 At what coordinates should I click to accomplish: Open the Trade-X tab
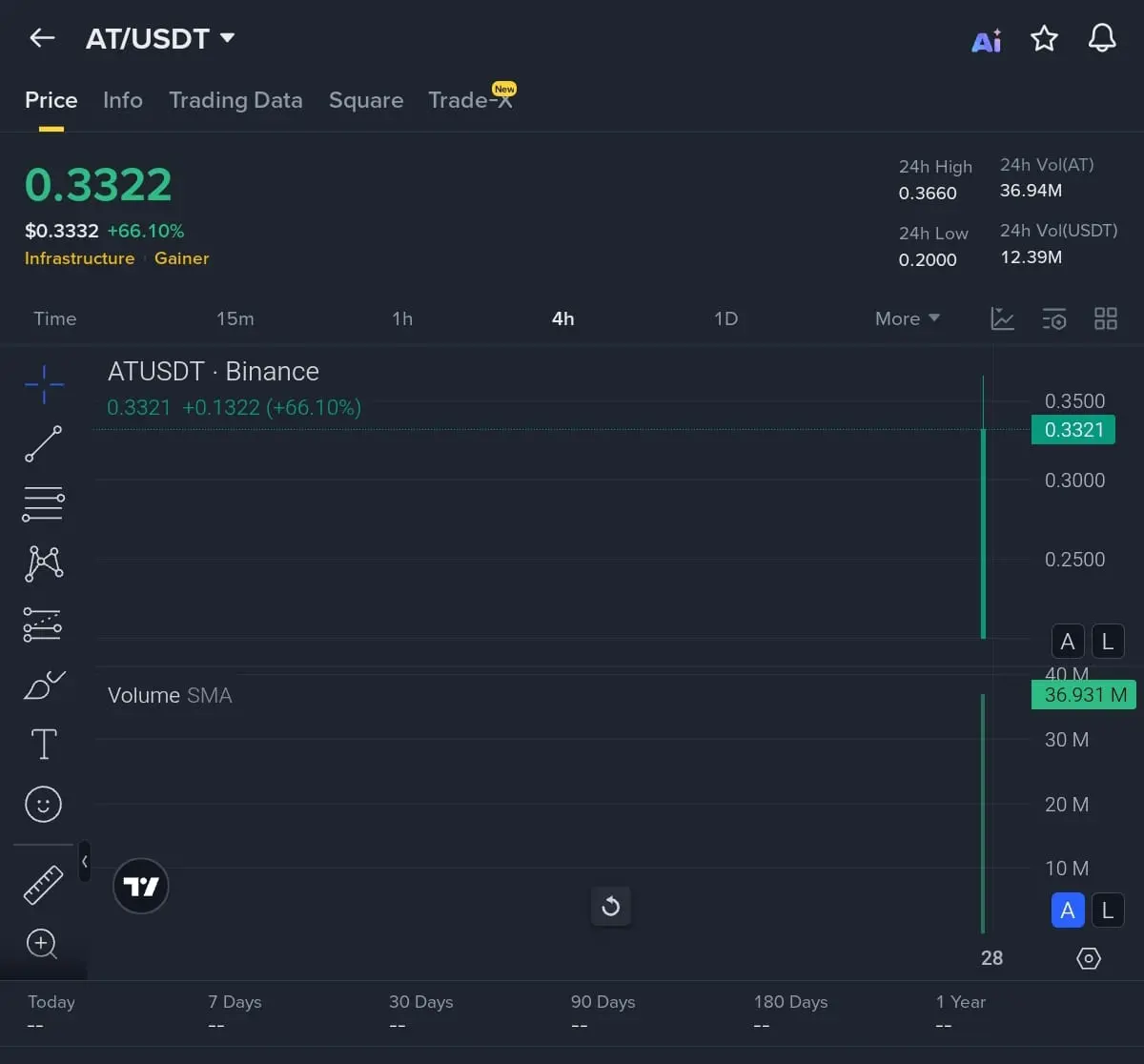point(471,100)
